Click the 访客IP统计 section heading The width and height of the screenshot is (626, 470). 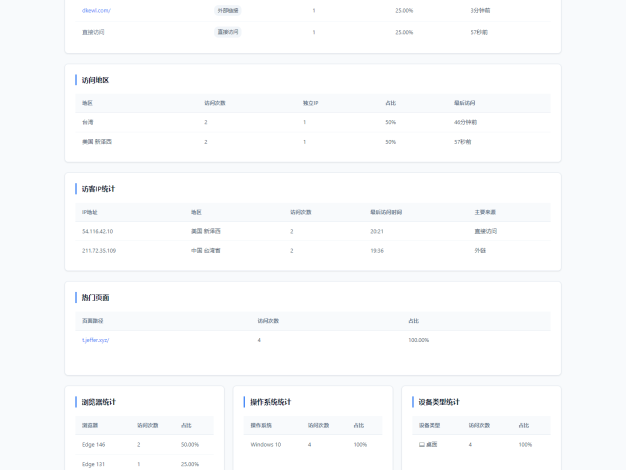pos(98,189)
